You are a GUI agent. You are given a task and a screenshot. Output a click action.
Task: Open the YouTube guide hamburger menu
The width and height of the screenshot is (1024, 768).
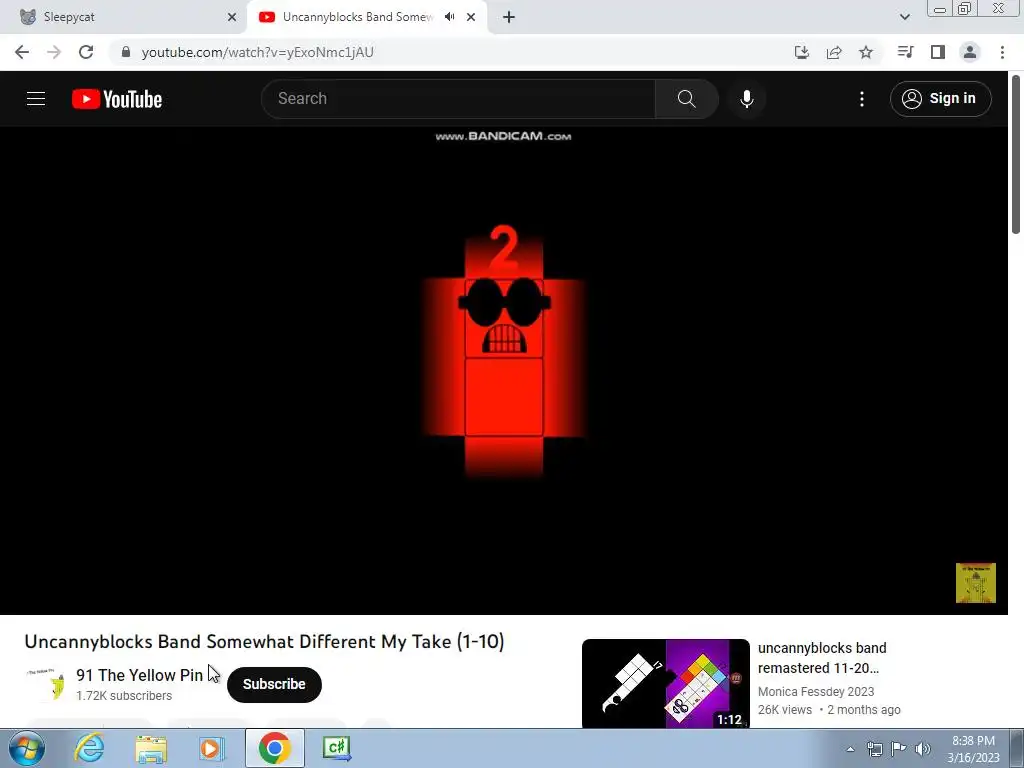coord(36,99)
